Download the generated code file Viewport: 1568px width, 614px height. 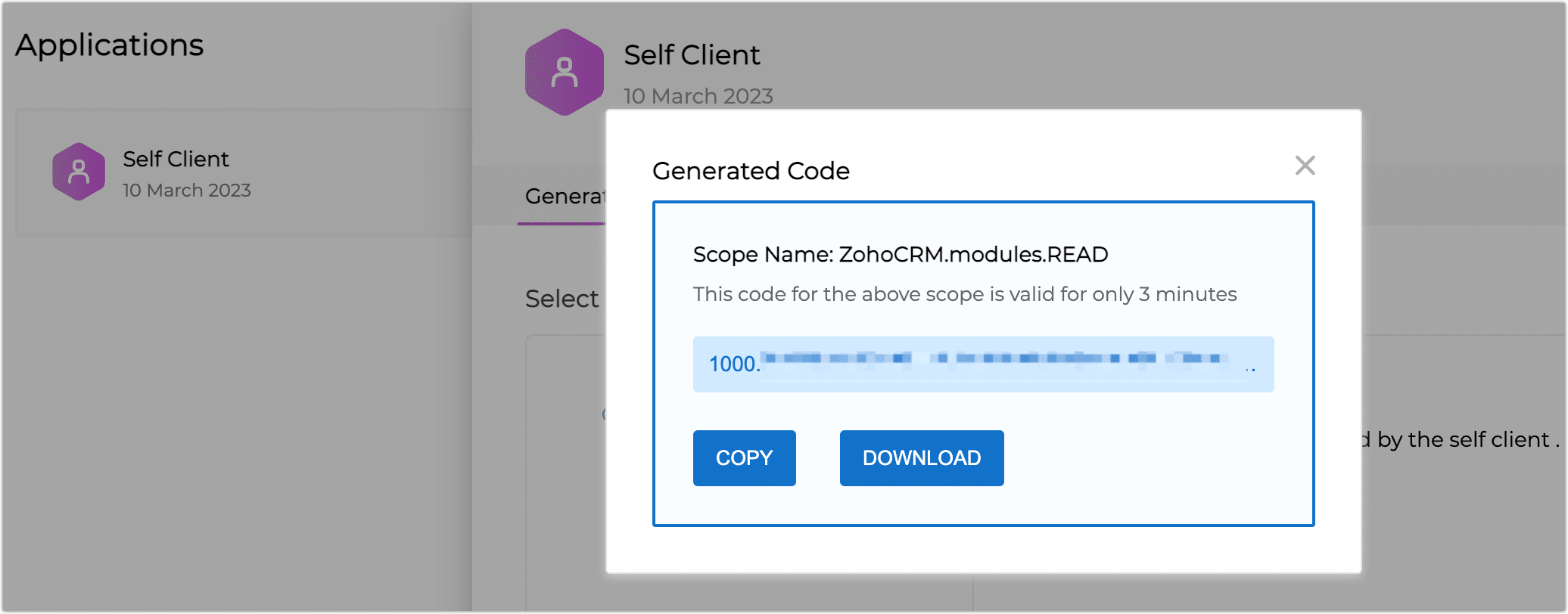click(x=921, y=457)
